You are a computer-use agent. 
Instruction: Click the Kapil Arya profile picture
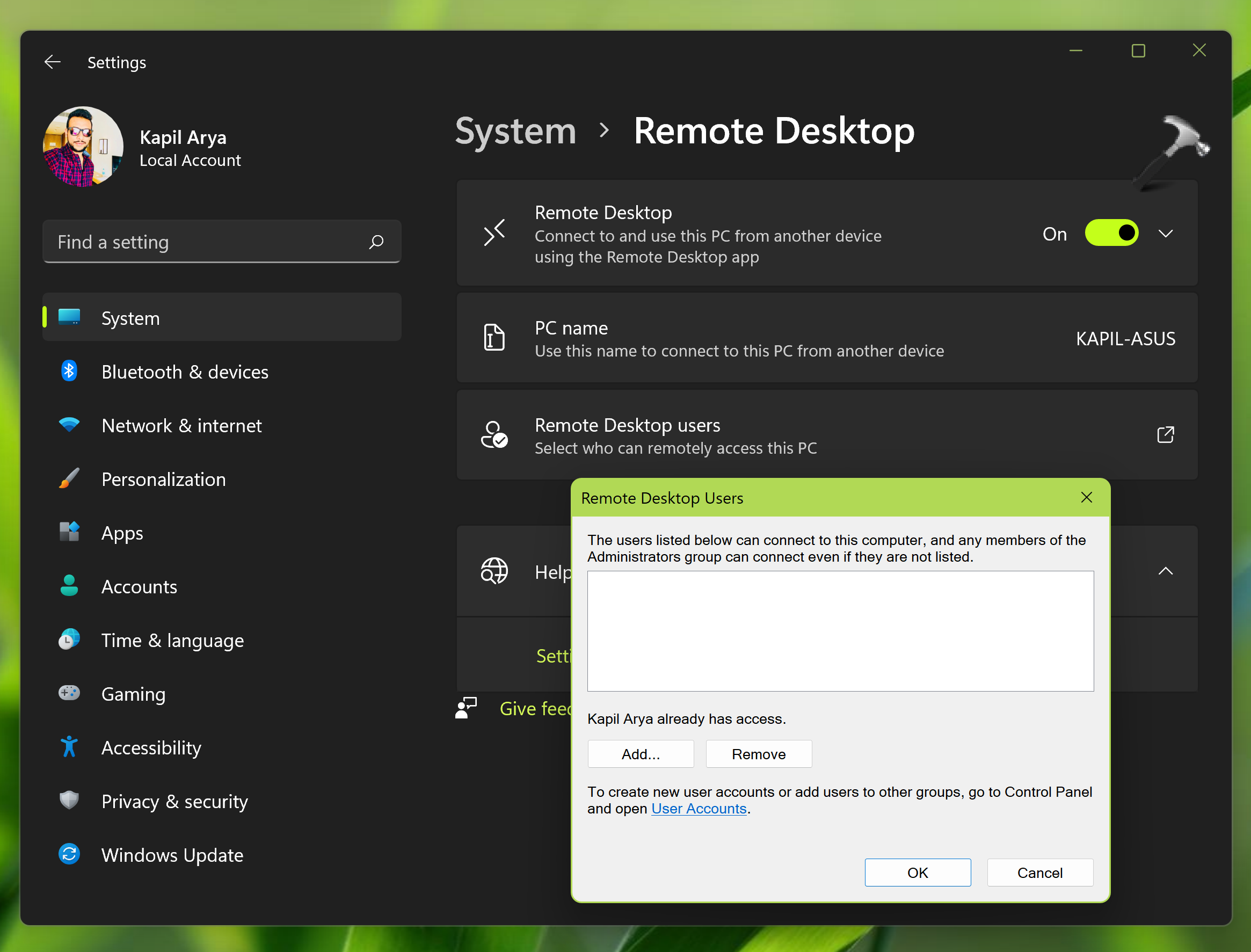83,147
